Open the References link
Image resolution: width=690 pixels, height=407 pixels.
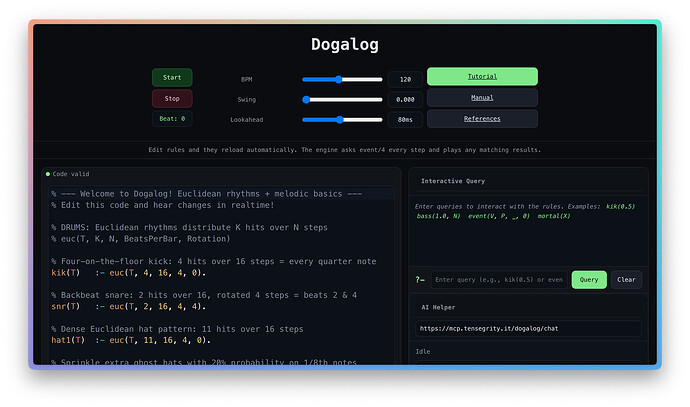482,119
